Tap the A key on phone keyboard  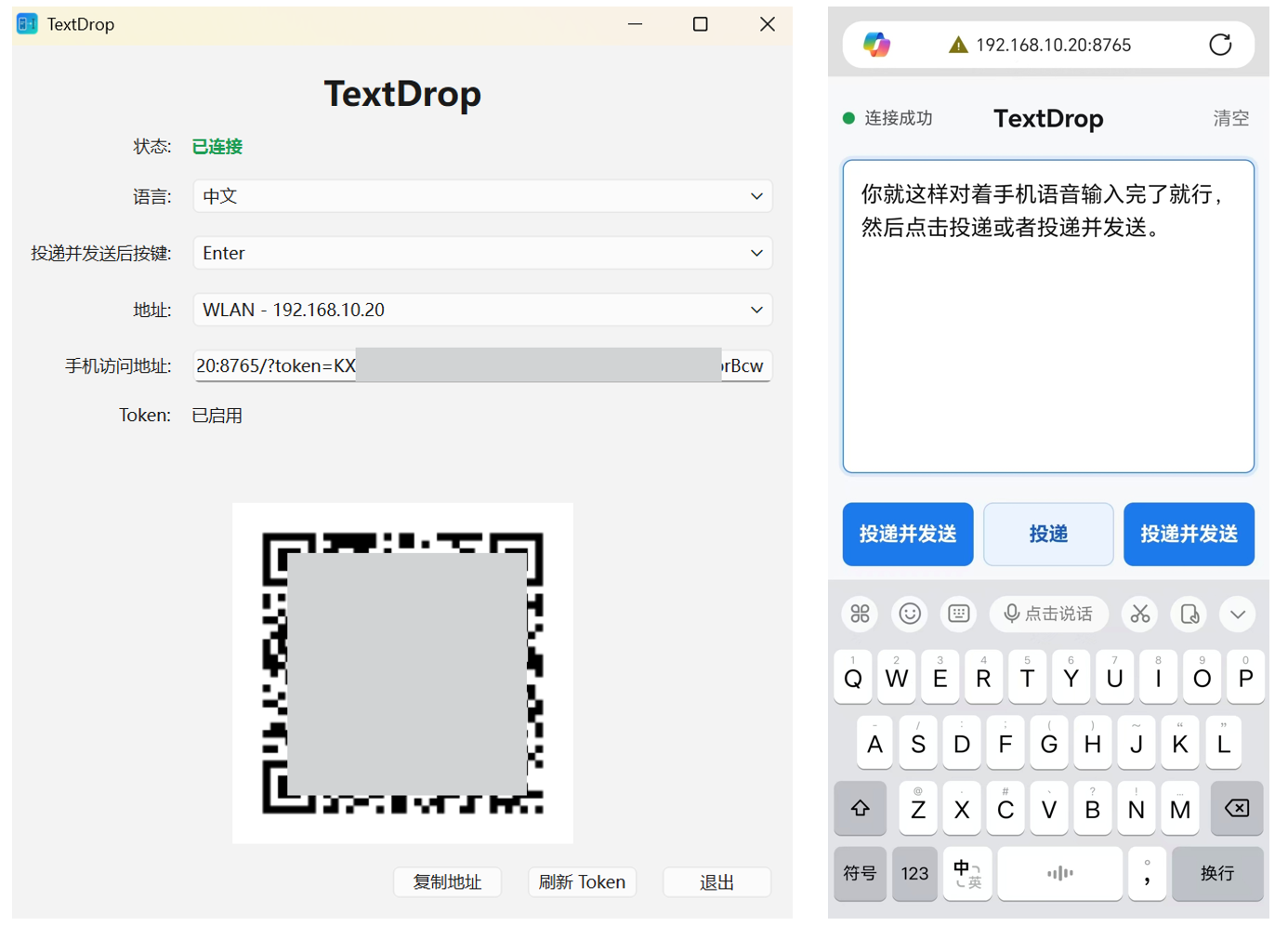874,743
